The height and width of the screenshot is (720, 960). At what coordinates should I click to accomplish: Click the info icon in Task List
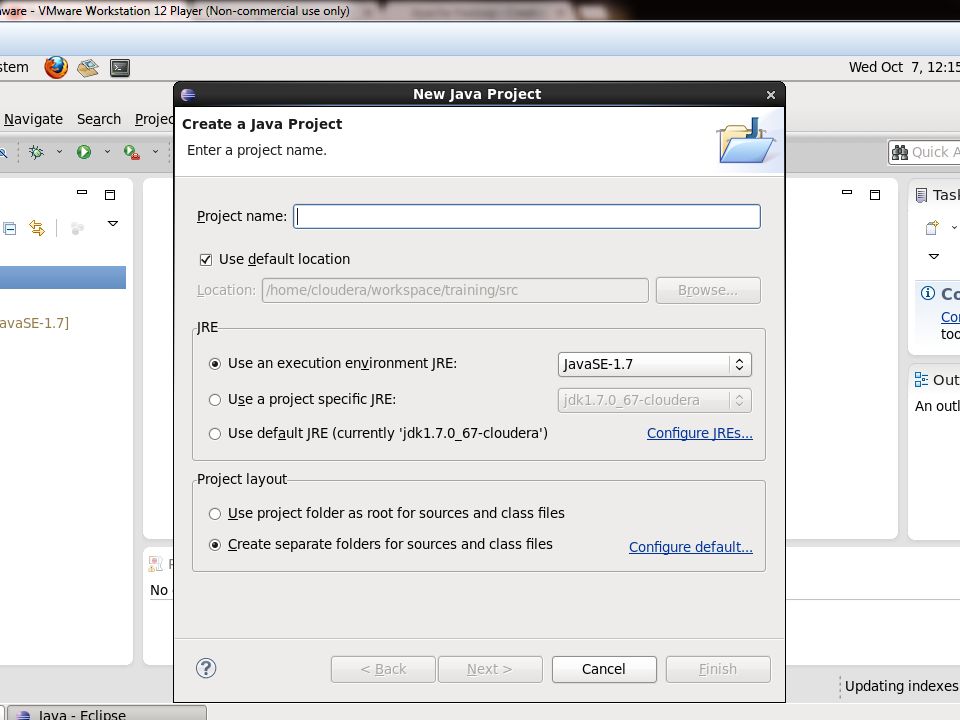coord(928,293)
